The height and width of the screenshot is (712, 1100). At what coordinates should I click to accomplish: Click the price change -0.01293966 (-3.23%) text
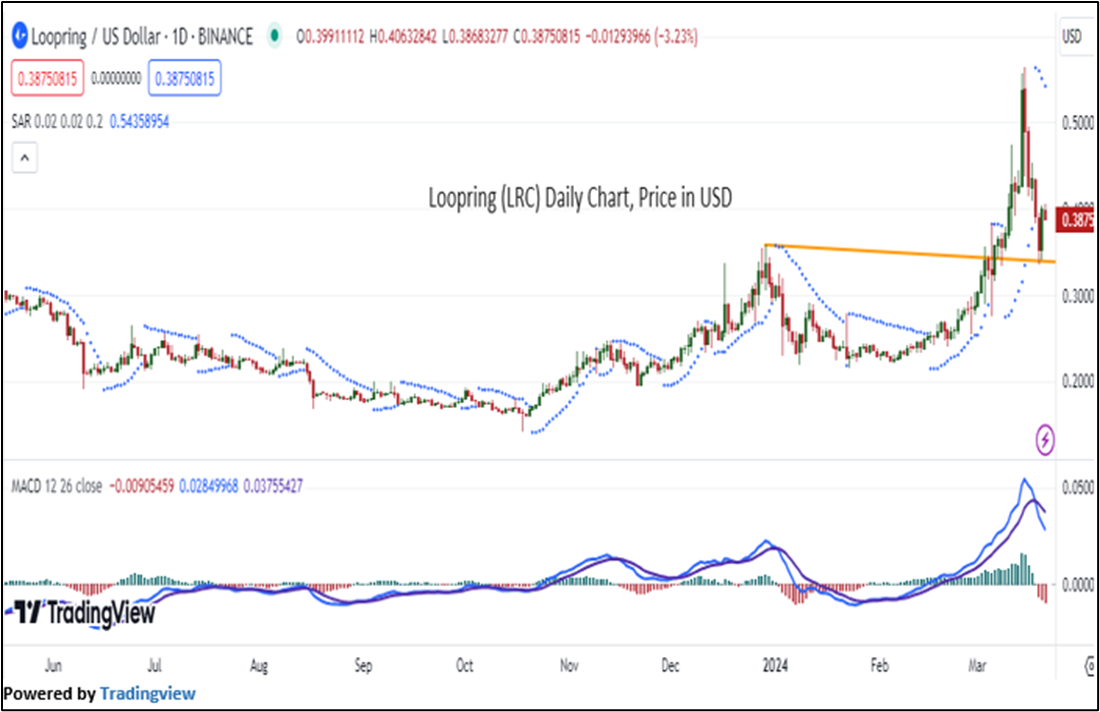[642, 36]
